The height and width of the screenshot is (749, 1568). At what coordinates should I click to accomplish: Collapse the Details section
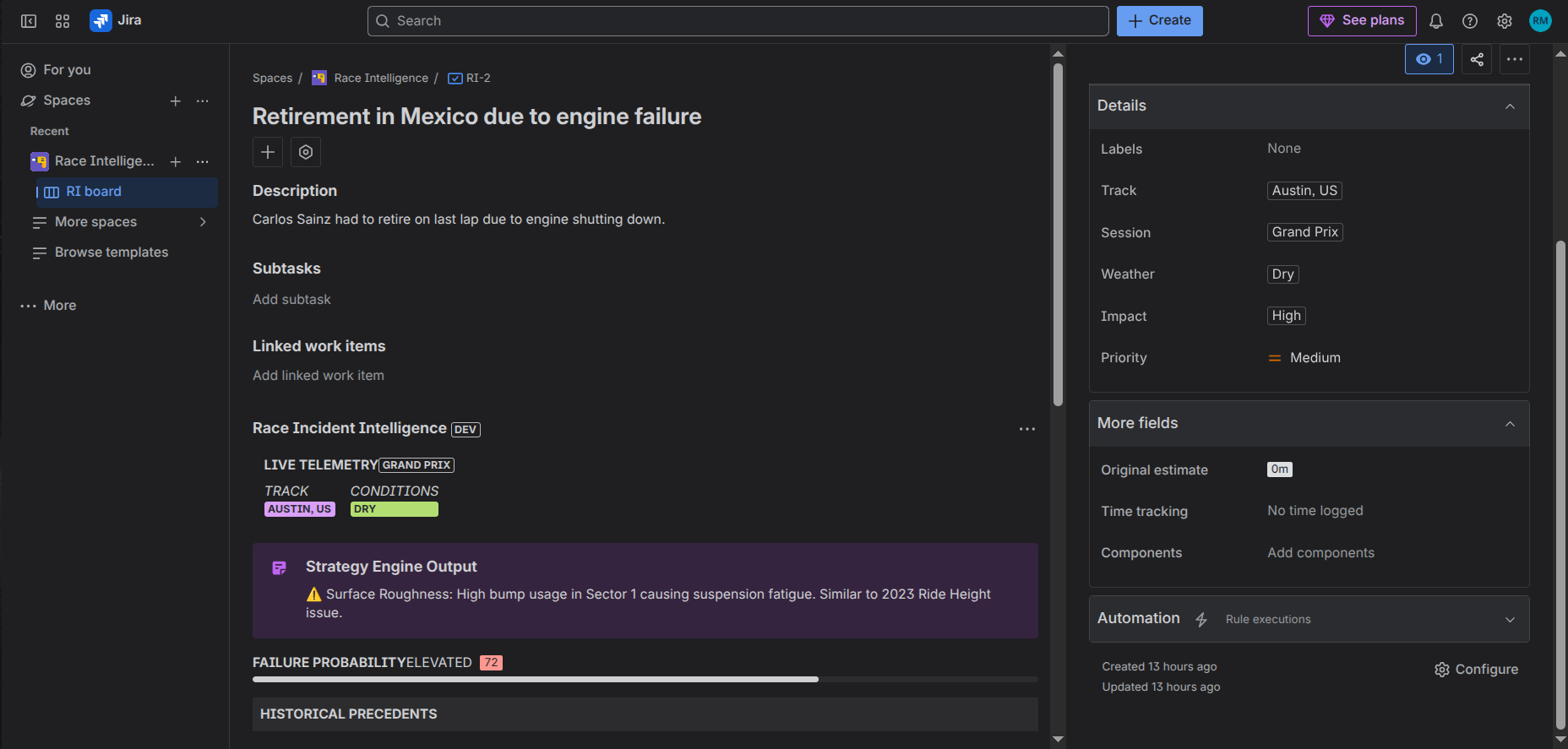tap(1511, 106)
